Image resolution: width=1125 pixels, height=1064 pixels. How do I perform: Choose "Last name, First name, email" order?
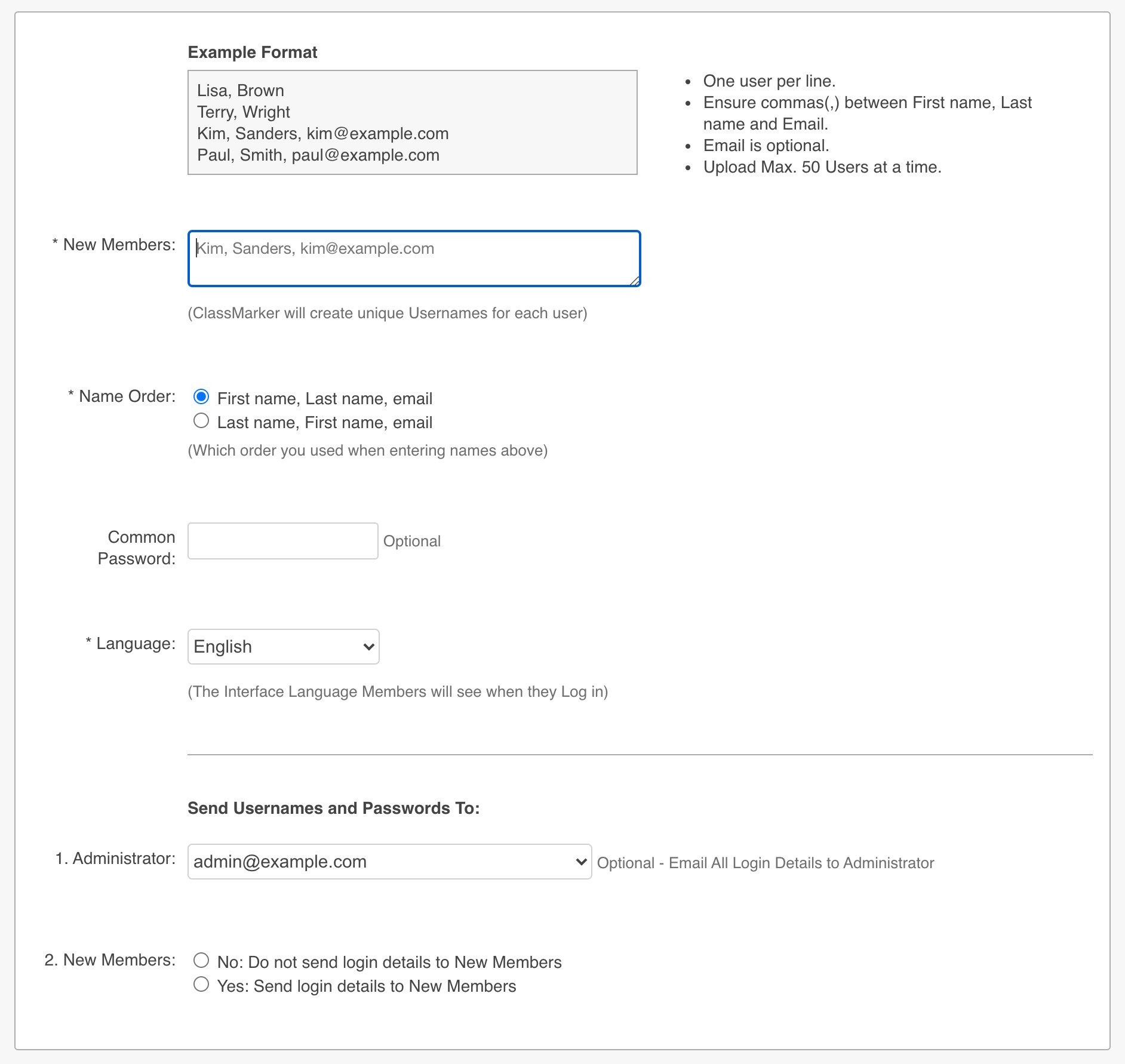(x=201, y=421)
